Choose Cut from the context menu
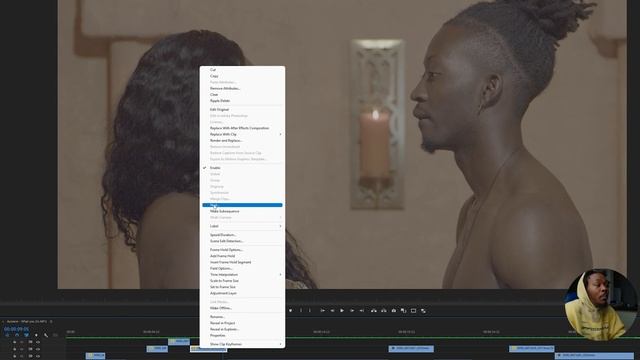 [x=242, y=70]
